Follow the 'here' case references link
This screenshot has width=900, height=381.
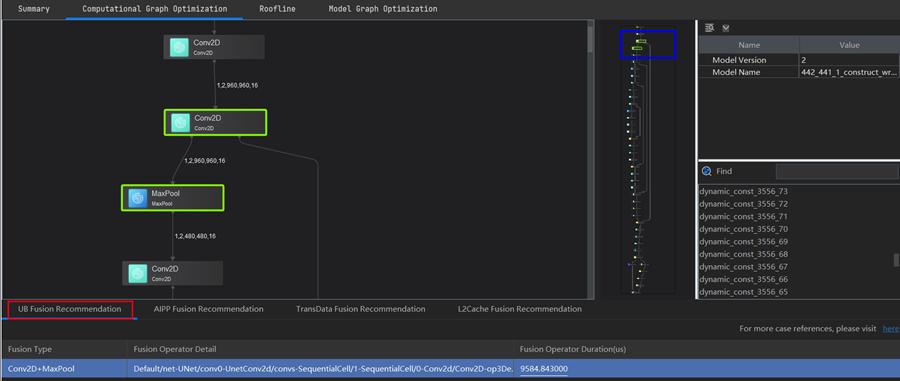click(x=891, y=329)
